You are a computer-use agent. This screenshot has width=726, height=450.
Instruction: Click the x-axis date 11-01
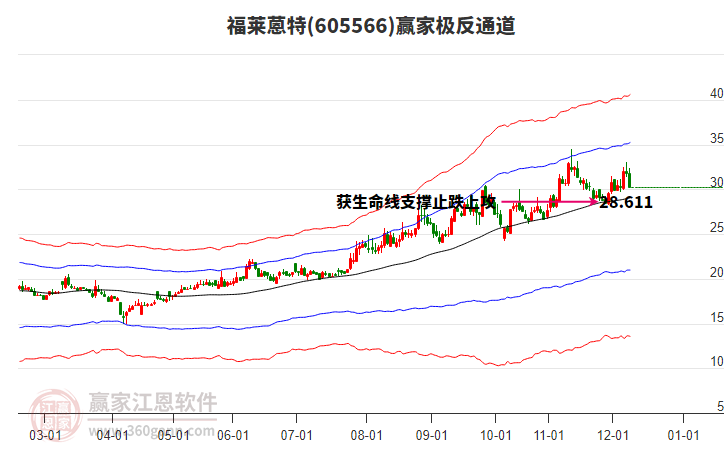(549, 435)
